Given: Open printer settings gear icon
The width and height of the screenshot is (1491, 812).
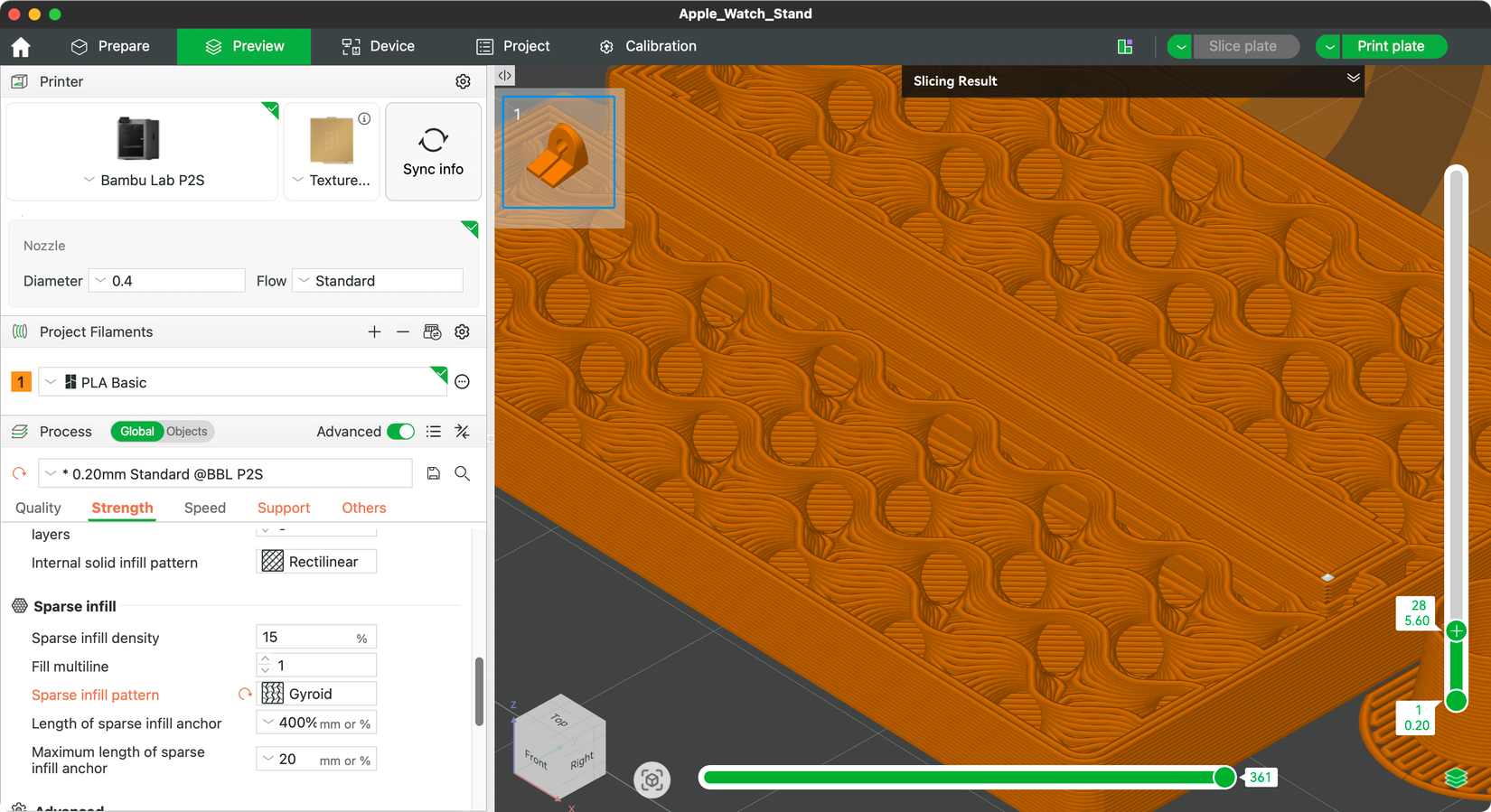Looking at the screenshot, I should point(463,81).
